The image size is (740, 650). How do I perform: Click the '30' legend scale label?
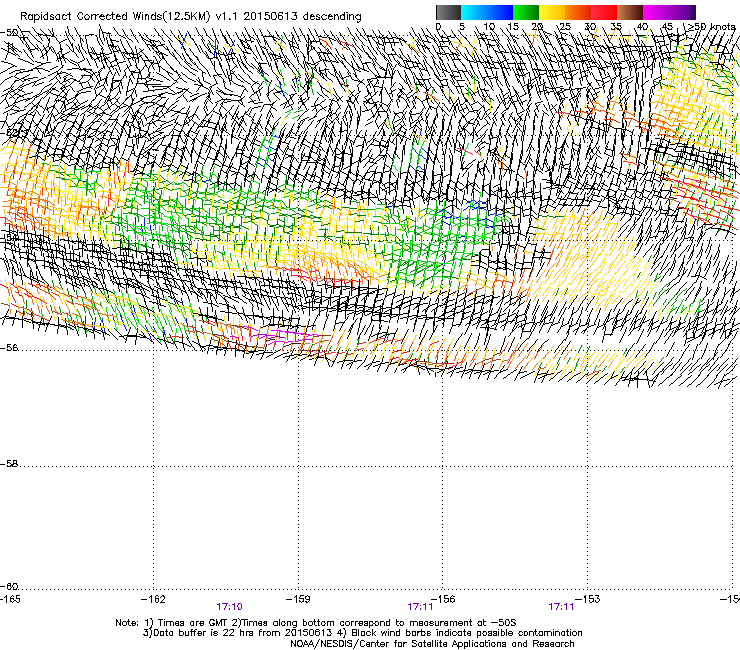tap(590, 27)
